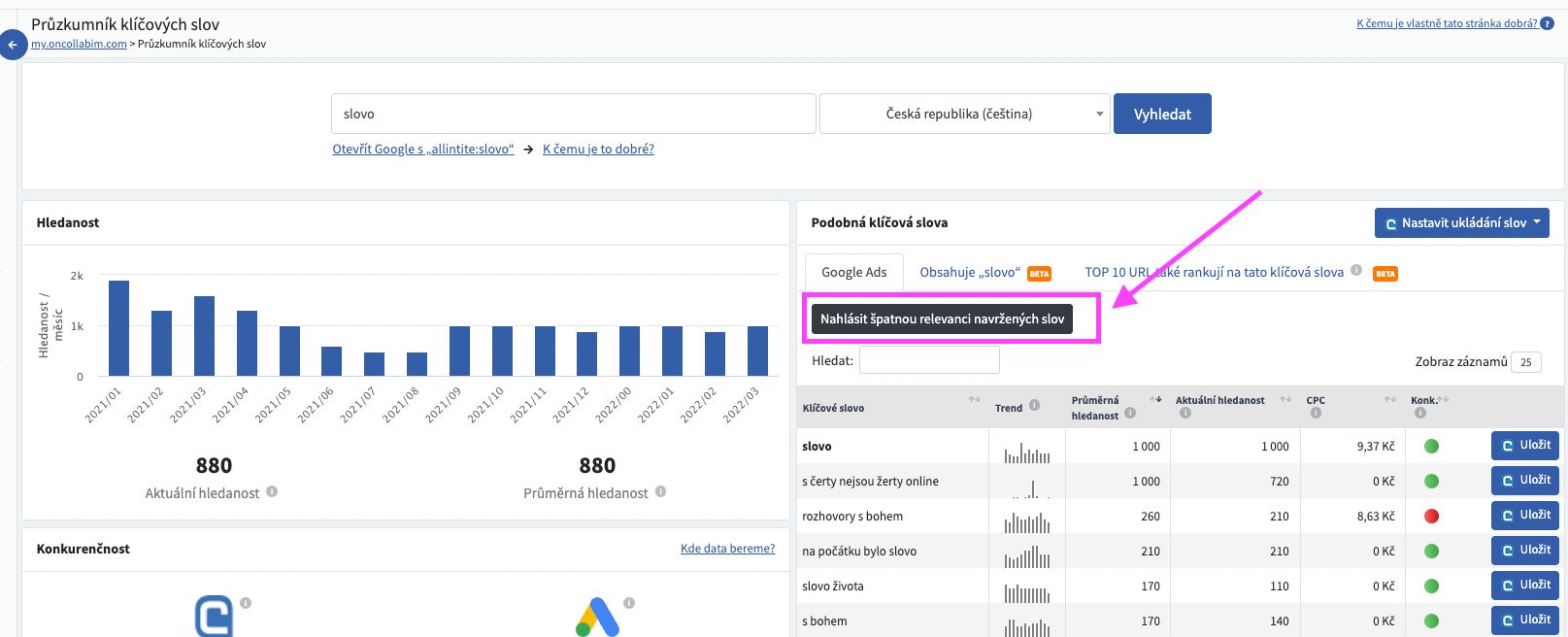This screenshot has width=1568, height=637.
Task: Click the 2021/07 bar in Hledanost chart
Action: point(375,364)
